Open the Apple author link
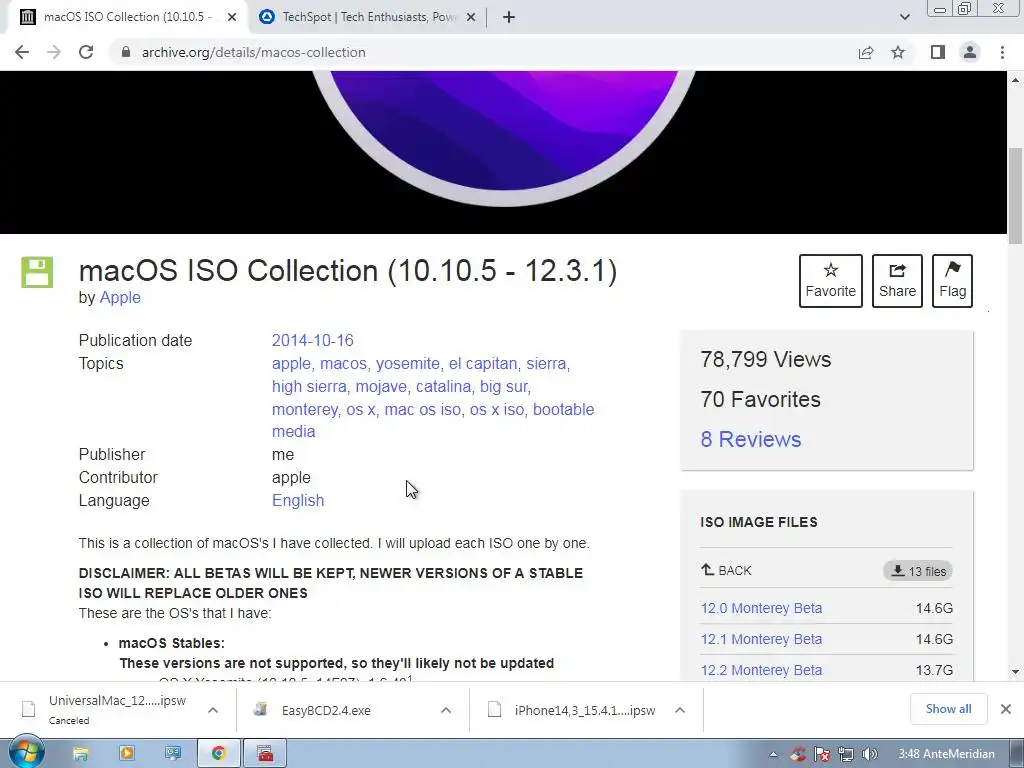This screenshot has width=1024, height=768. pos(120,297)
